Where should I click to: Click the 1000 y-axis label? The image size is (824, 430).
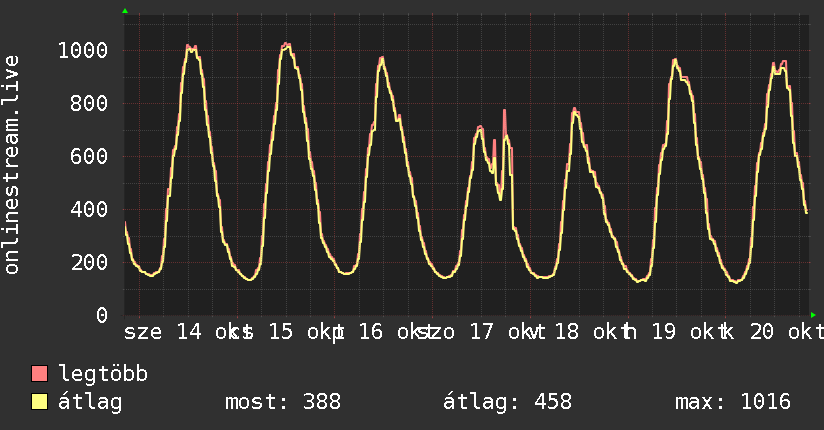(x=83, y=51)
